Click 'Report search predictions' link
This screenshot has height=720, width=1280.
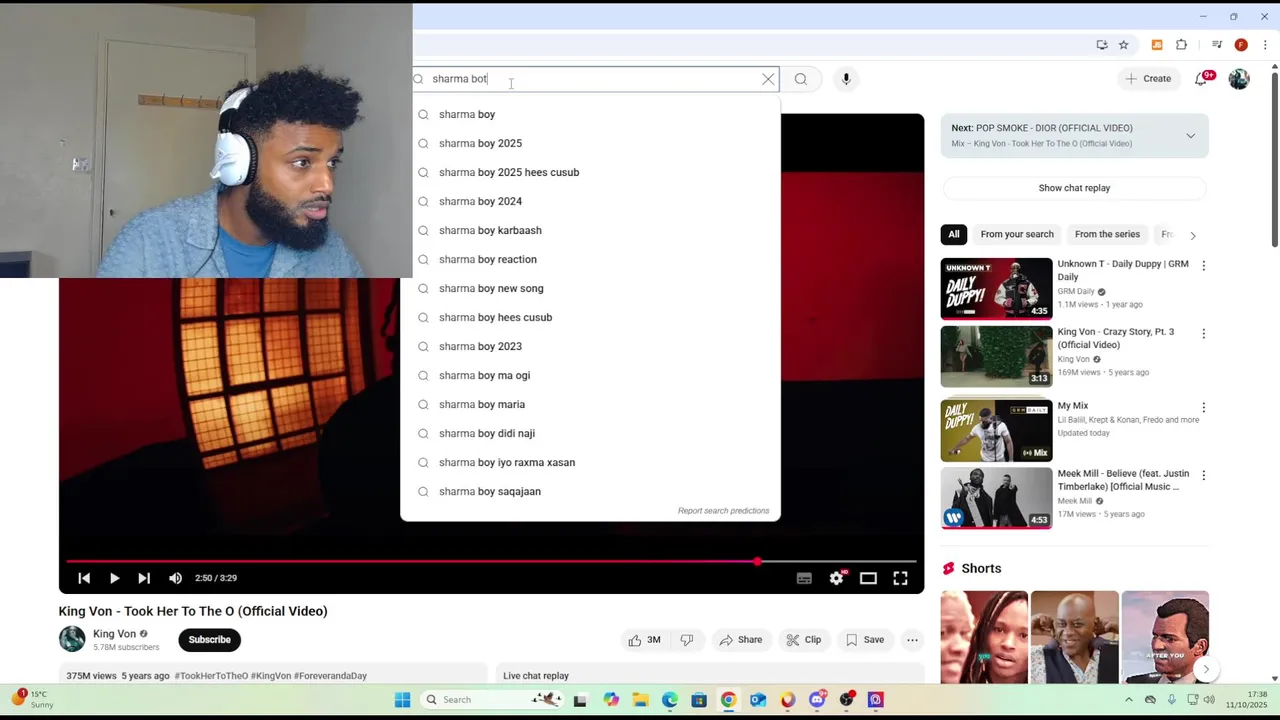(723, 511)
